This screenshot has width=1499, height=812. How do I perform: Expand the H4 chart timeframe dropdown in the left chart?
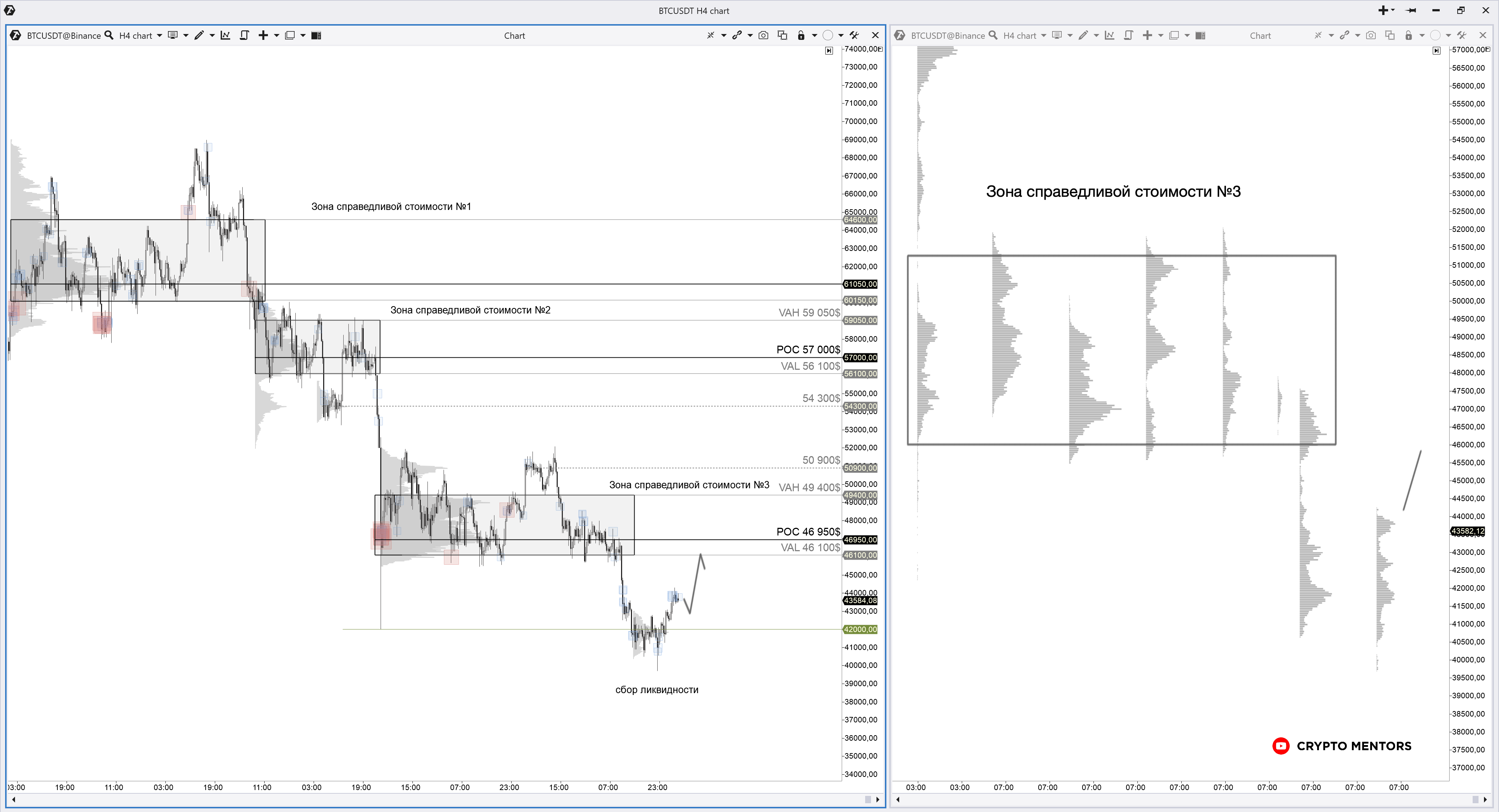(x=160, y=35)
